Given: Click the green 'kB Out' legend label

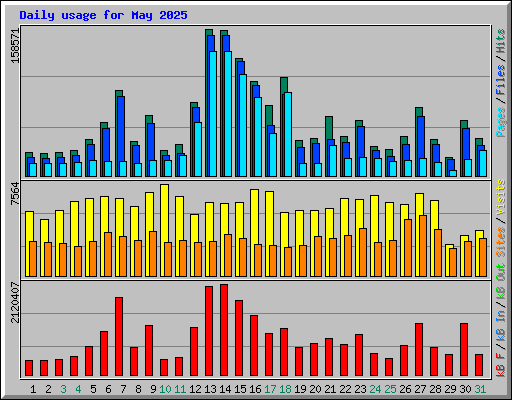Looking at the screenshot, I should coord(501,282).
